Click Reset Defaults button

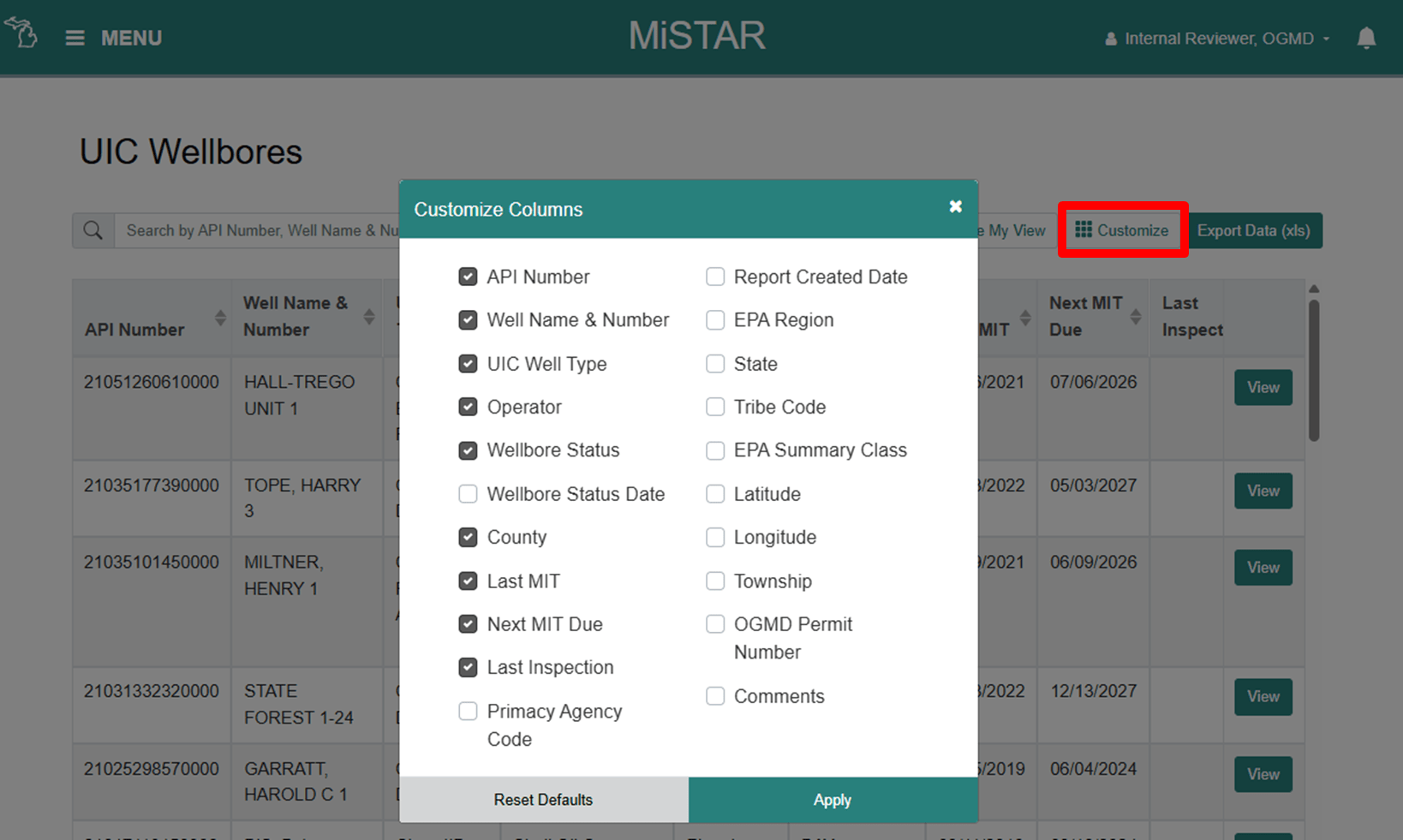tap(543, 800)
